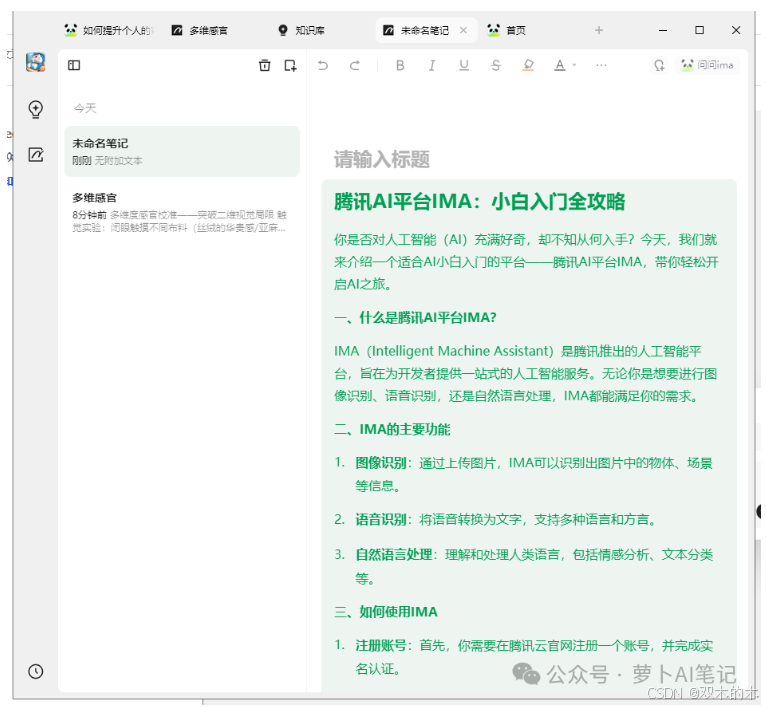This screenshot has height=707, width=766.
Task: Expand the font color dropdown arrow
Action: (x=574, y=65)
